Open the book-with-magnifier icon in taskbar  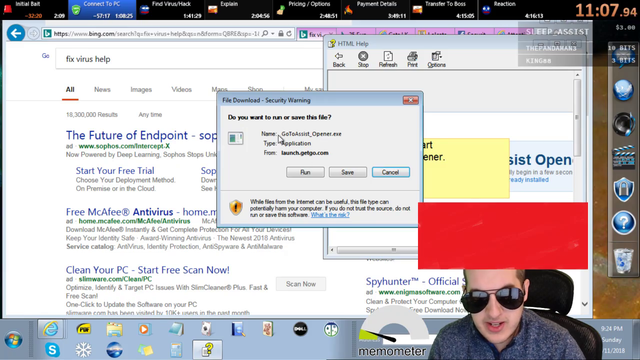pos(238,329)
